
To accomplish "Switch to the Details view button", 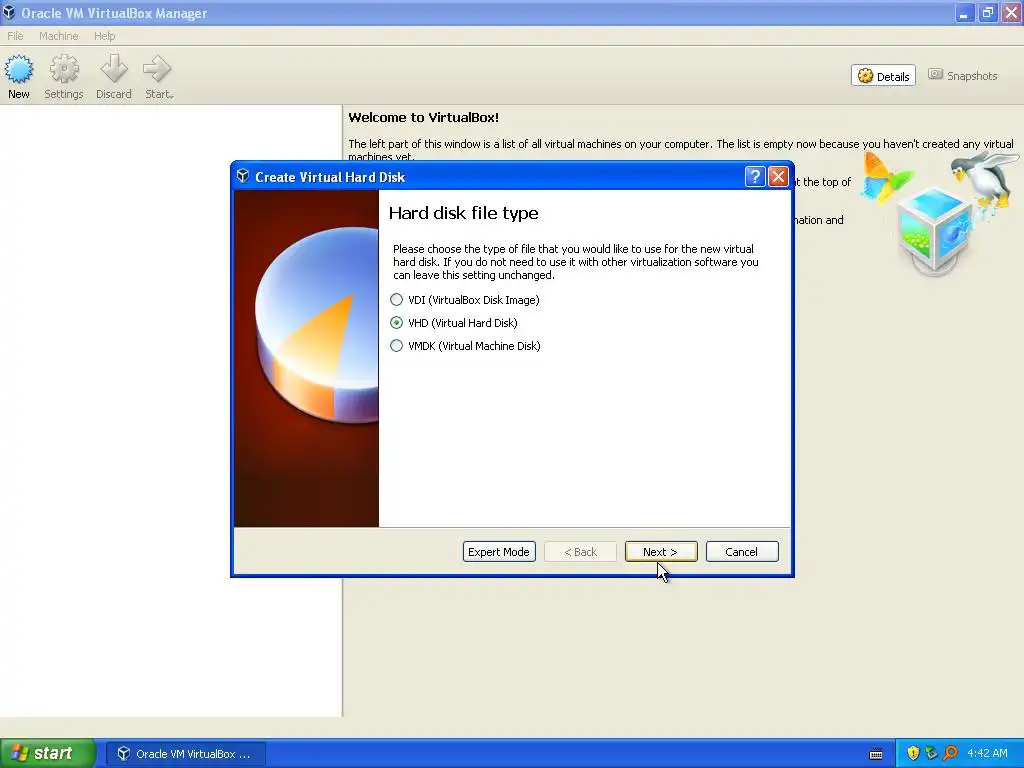I will [x=883, y=76].
